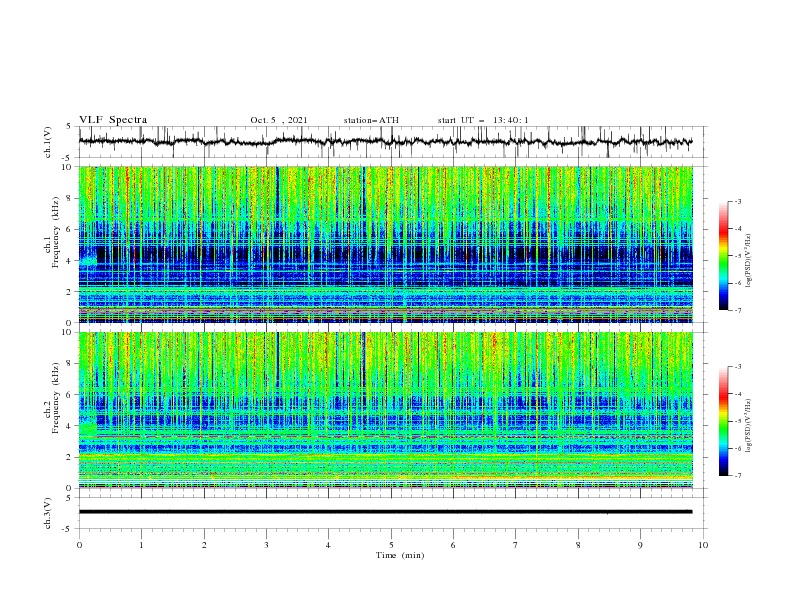Viewport: 792px width, 612px height.
Task: Click the 'ch.1 Frequency (kHz)' axis label
Action: point(52,231)
